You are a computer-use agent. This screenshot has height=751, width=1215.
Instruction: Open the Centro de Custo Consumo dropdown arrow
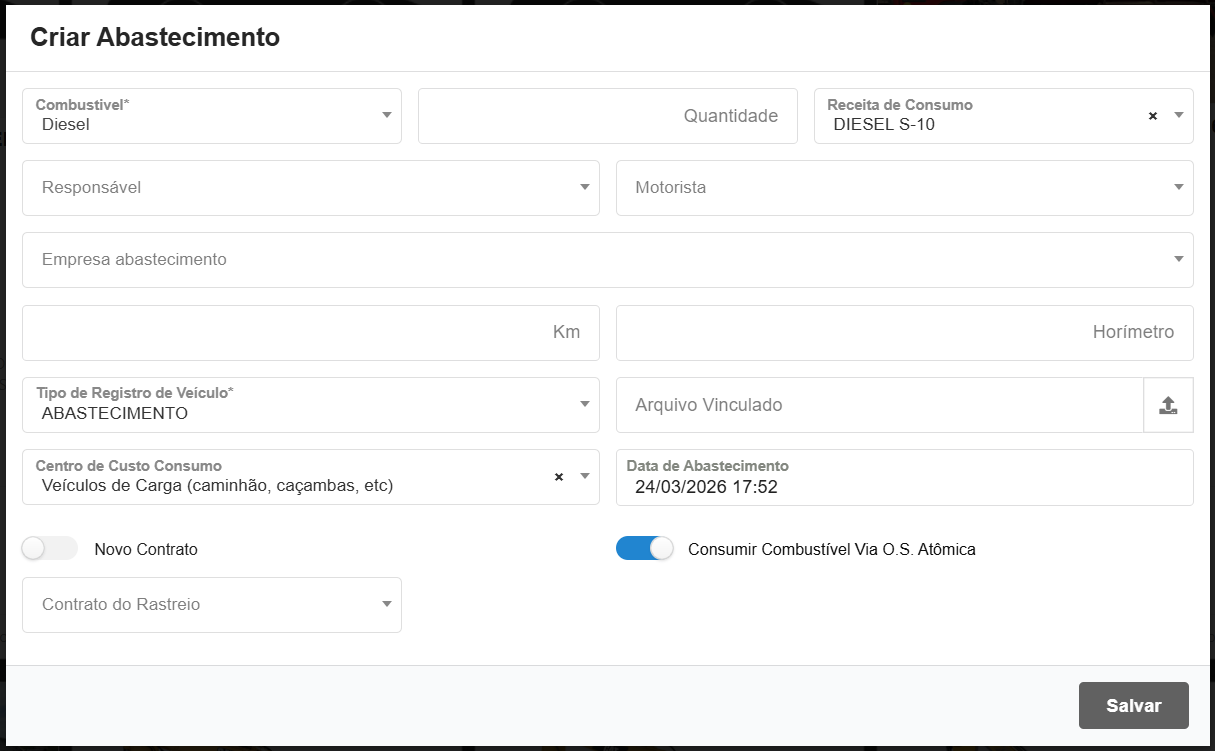coord(584,477)
